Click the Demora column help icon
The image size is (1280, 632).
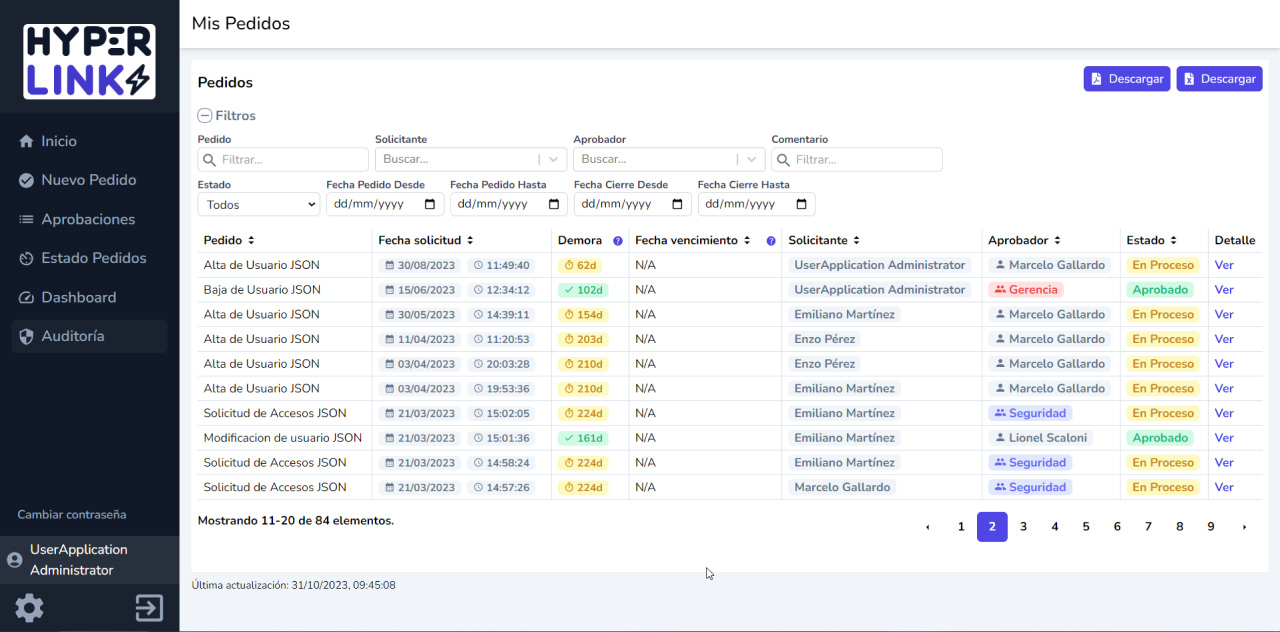pos(618,241)
